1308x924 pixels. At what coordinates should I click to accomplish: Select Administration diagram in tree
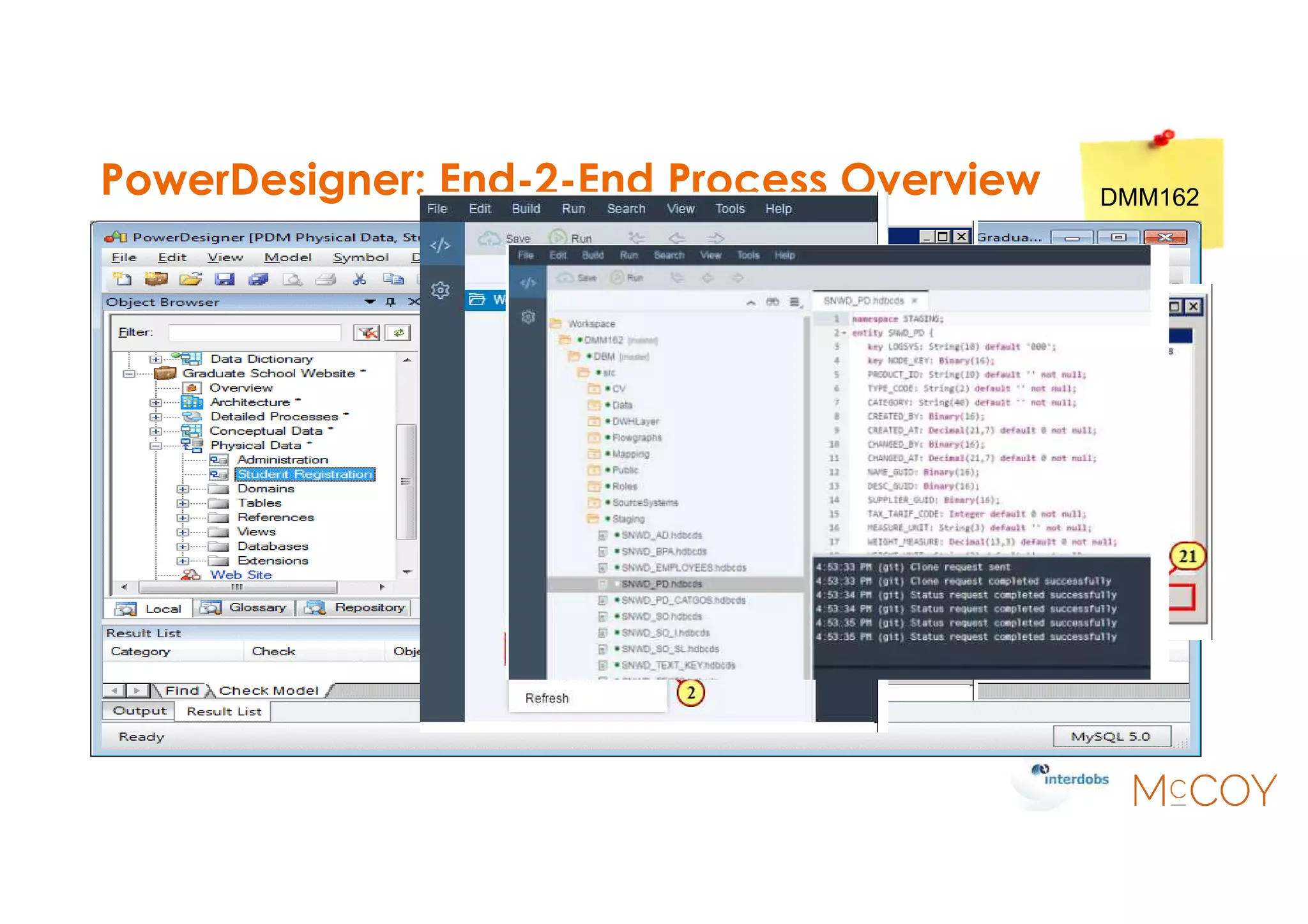(282, 460)
